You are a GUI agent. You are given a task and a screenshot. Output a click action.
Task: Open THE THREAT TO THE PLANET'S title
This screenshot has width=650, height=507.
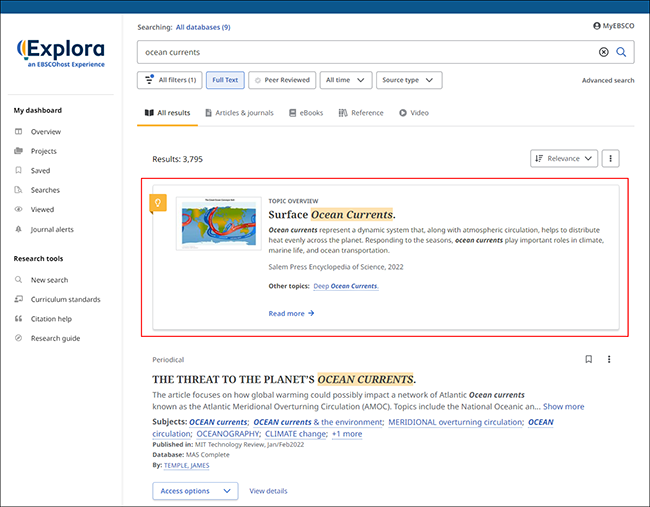(284, 380)
